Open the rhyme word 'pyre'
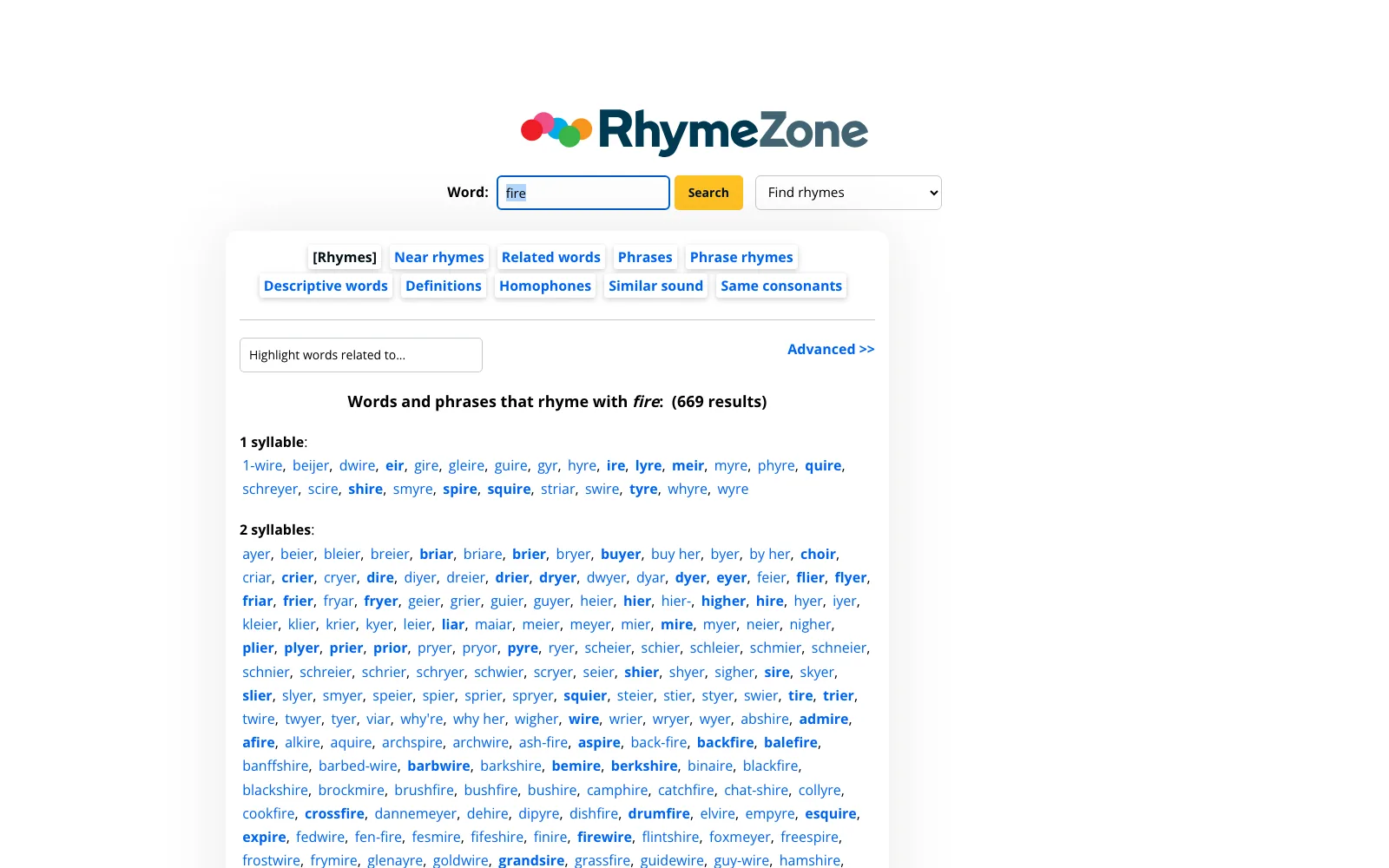The image size is (1389, 868). [523, 648]
